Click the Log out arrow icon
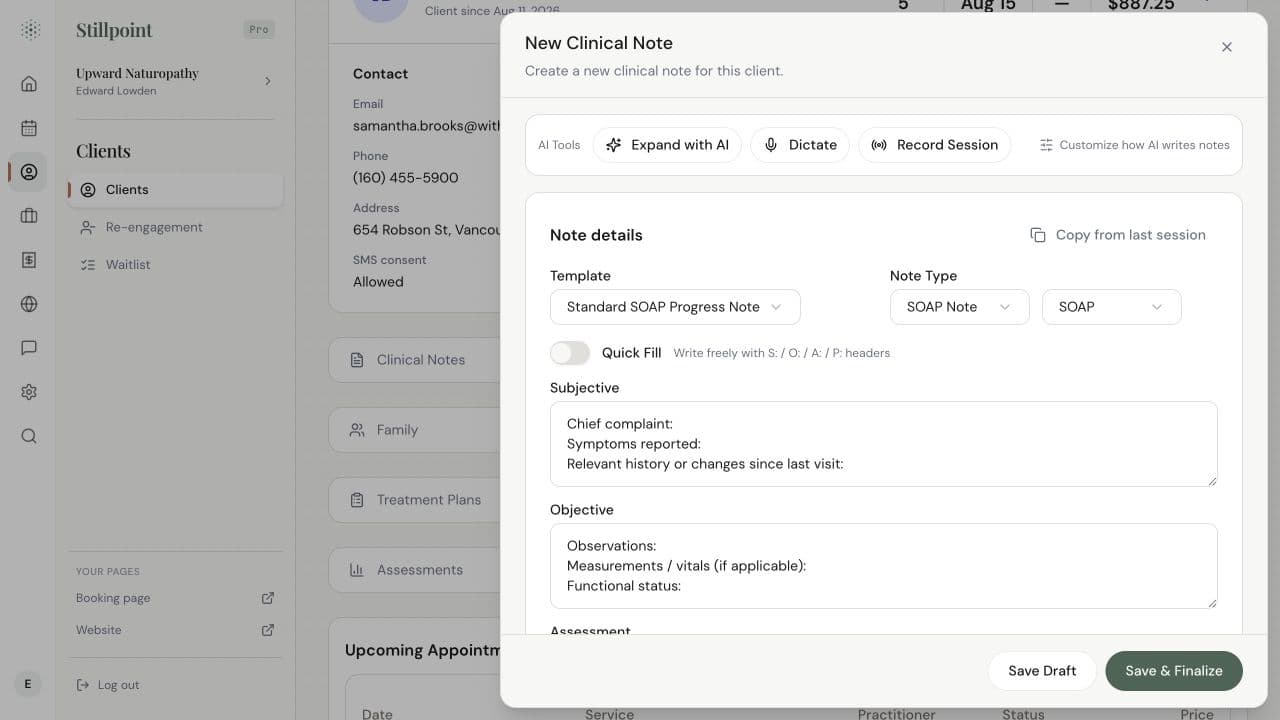This screenshot has height=720, width=1280. point(84,685)
